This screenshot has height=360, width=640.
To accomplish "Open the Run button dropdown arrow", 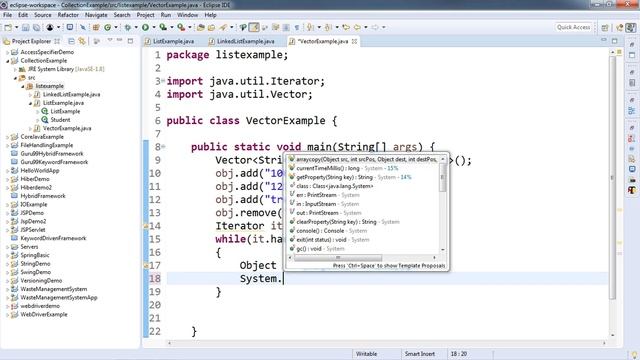I will (x=154, y=27).
